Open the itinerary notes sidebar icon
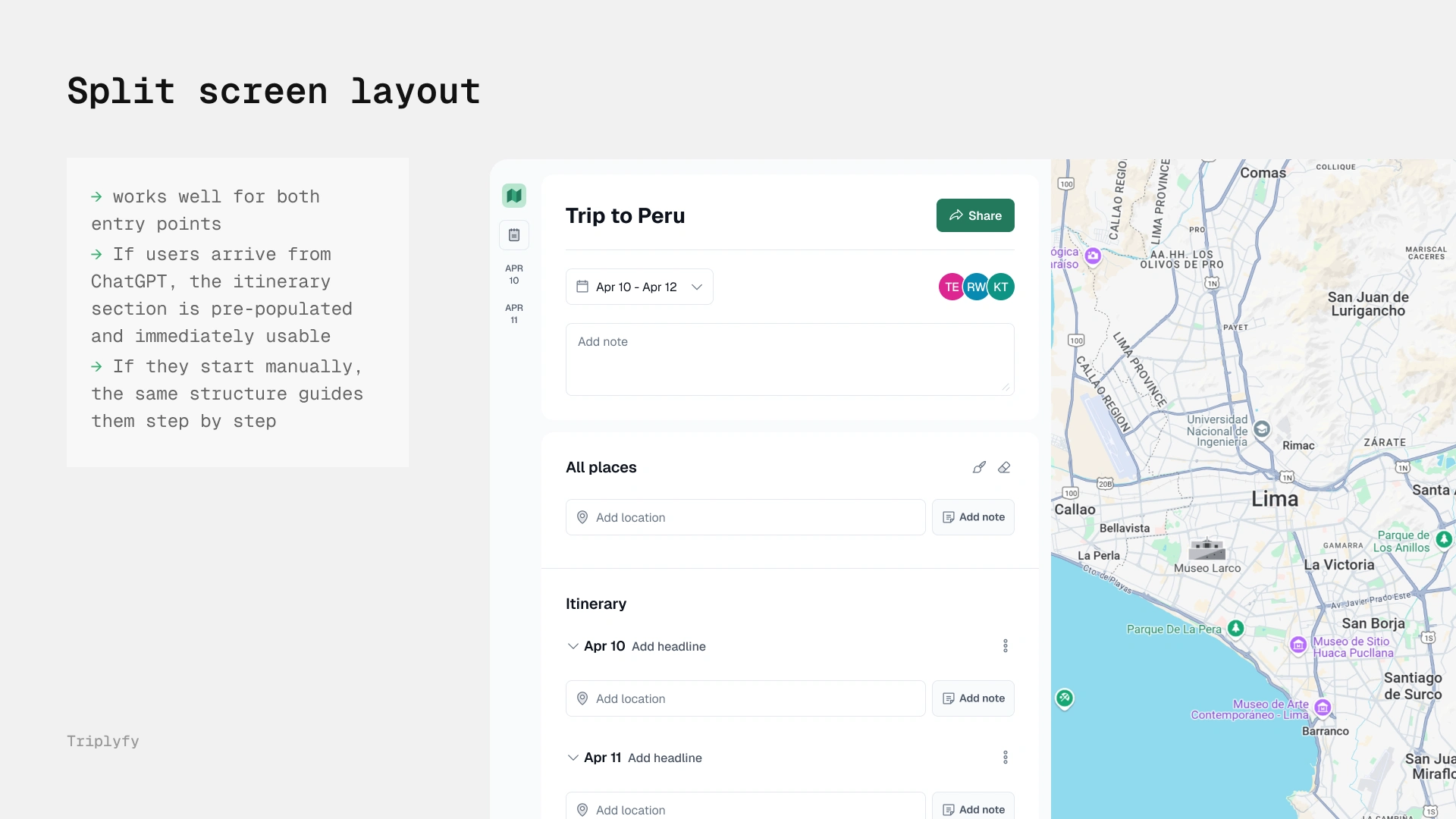The width and height of the screenshot is (1456, 819). coord(514,235)
